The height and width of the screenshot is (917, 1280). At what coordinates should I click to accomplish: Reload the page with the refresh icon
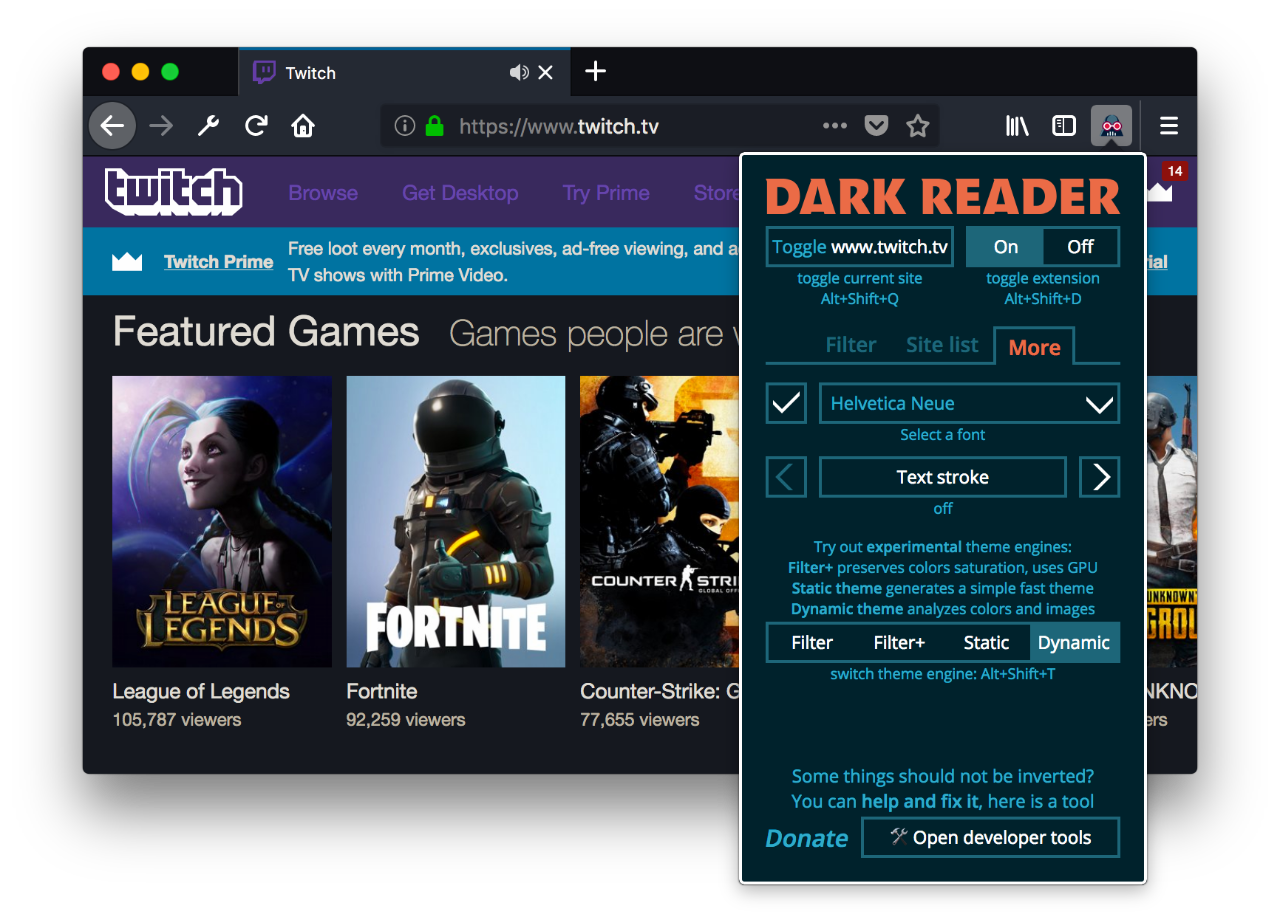[256, 125]
